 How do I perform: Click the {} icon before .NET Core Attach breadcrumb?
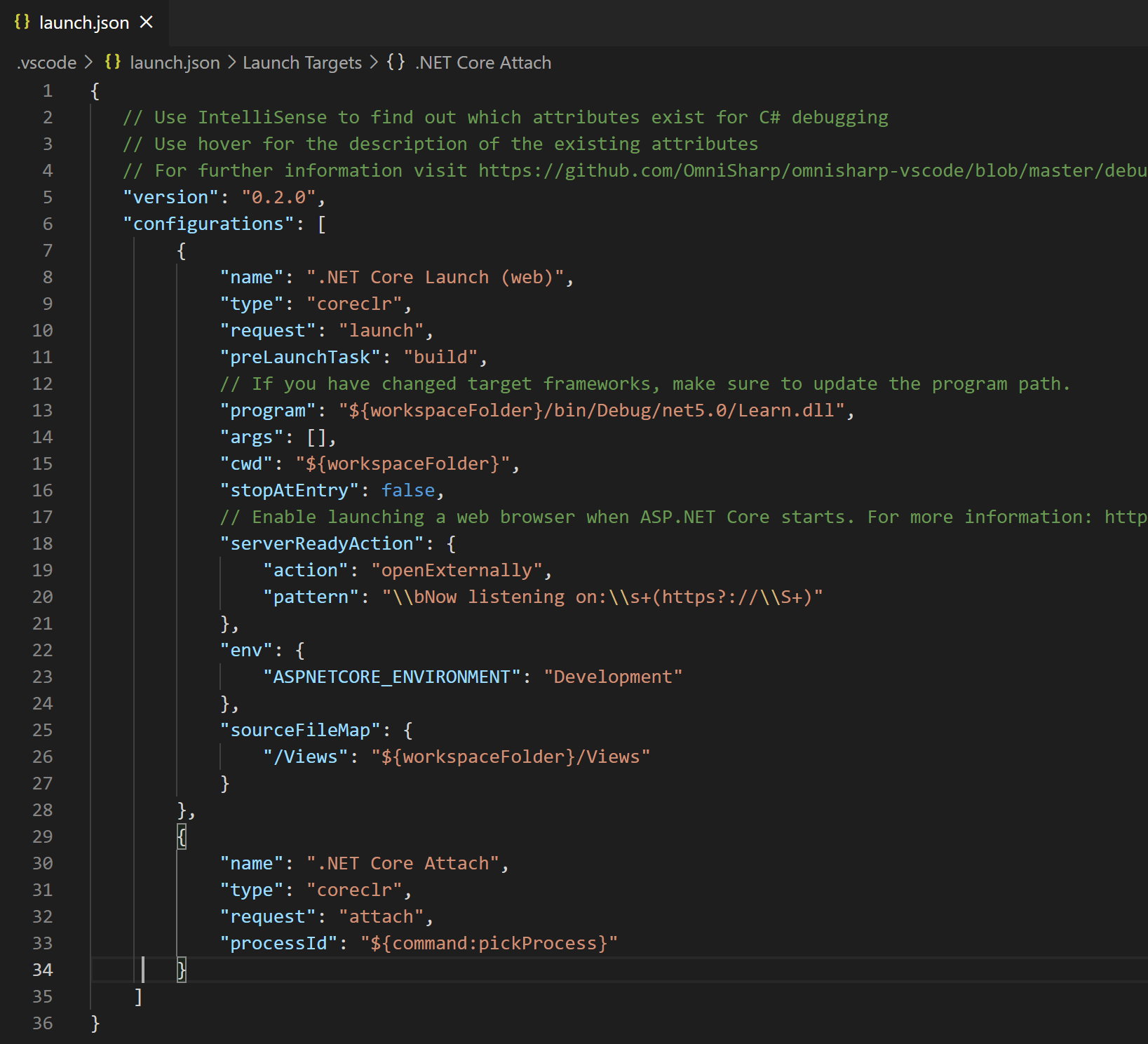(x=396, y=62)
